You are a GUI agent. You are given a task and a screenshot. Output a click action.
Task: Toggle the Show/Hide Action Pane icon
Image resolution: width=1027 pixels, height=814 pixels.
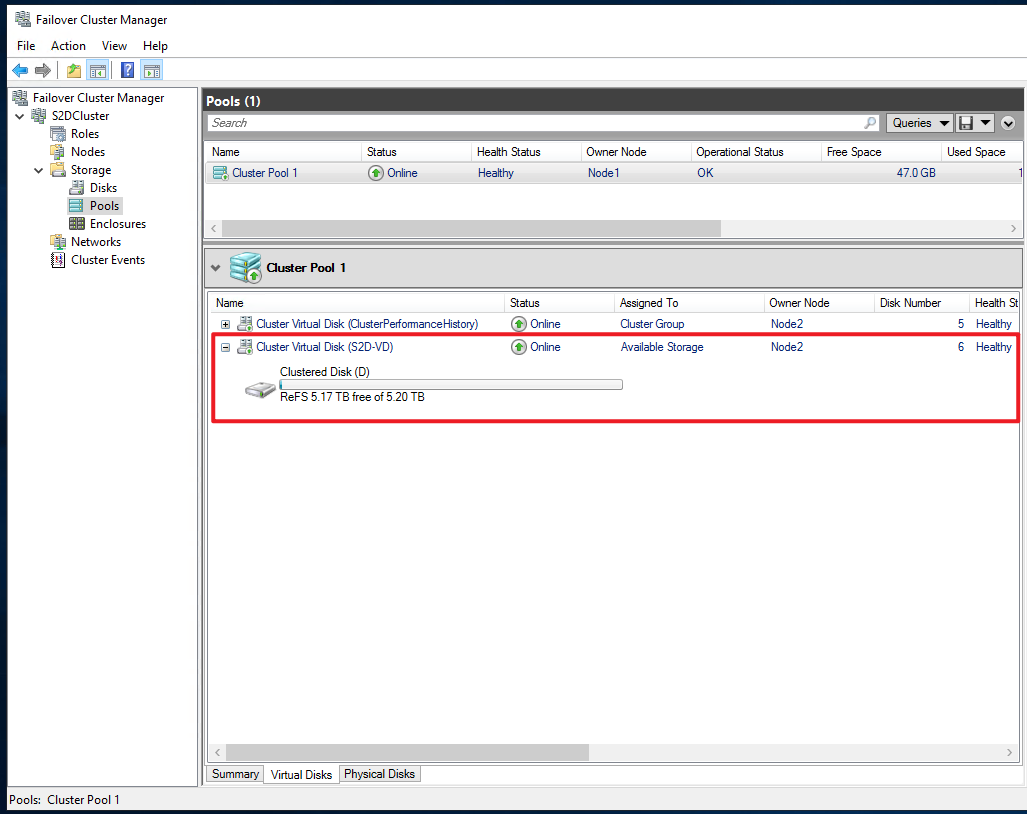pyautogui.click(x=152, y=70)
